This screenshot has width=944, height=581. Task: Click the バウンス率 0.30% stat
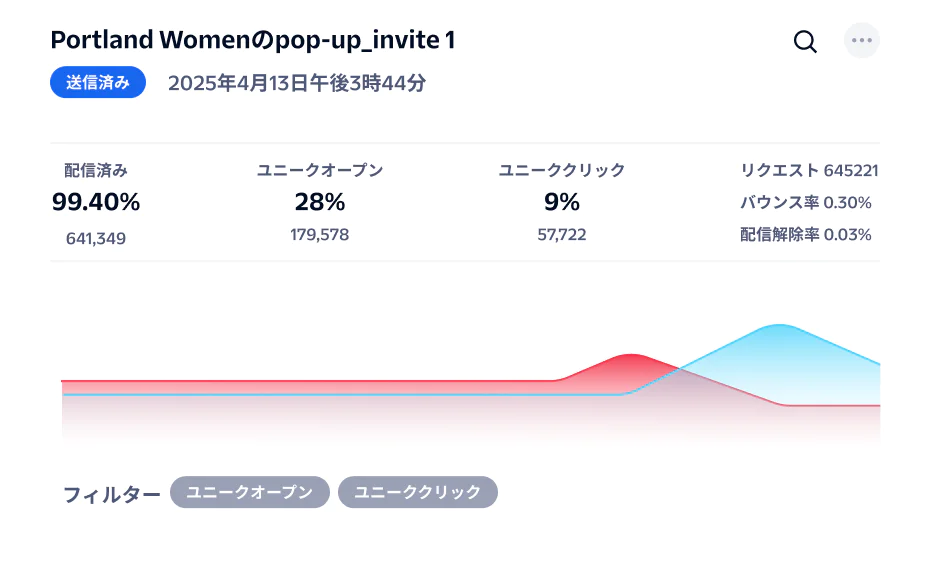[x=805, y=203]
